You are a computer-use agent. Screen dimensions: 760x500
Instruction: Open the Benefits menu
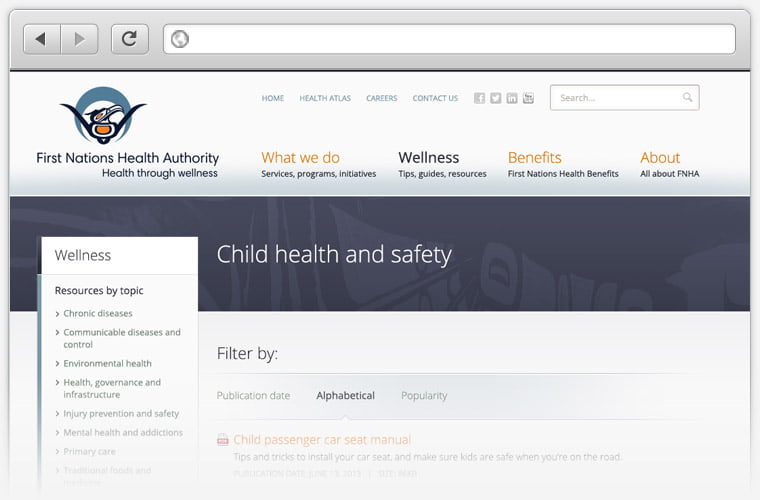point(535,157)
